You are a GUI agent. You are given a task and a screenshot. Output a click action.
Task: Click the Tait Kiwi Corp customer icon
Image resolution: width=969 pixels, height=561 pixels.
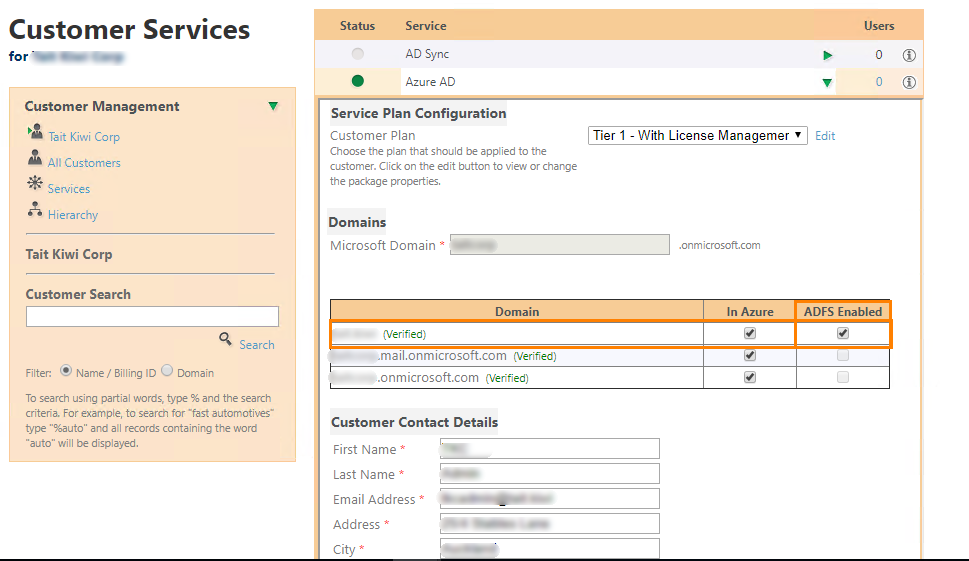tap(35, 132)
